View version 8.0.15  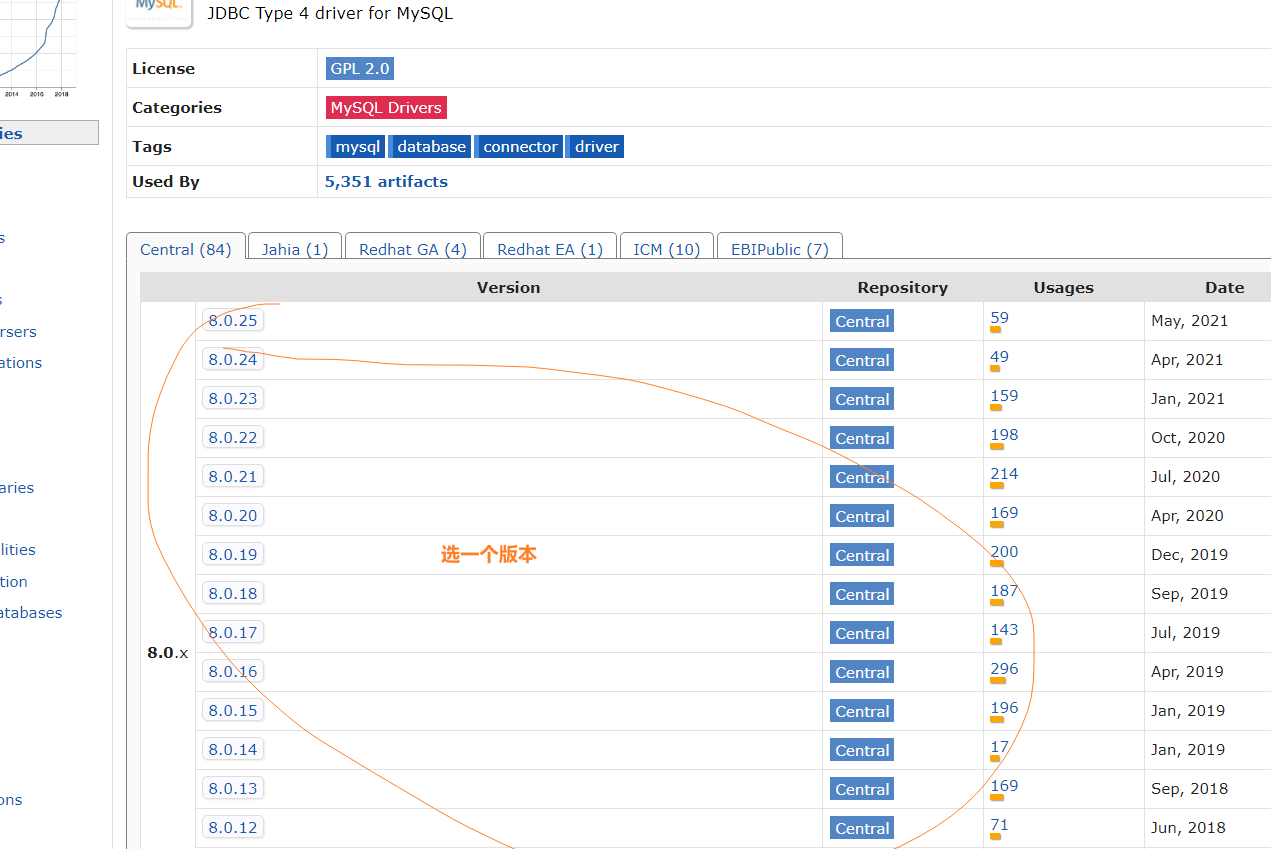point(233,711)
